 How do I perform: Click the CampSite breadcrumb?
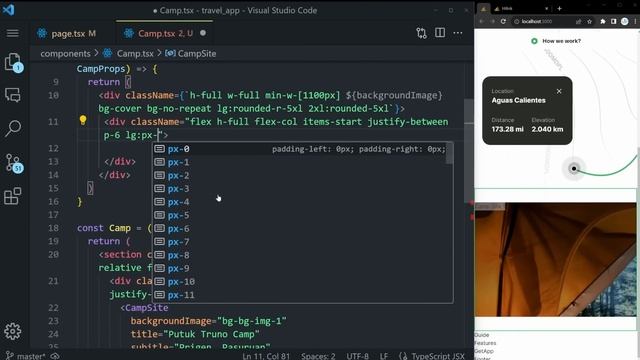pyautogui.click(x=197, y=53)
